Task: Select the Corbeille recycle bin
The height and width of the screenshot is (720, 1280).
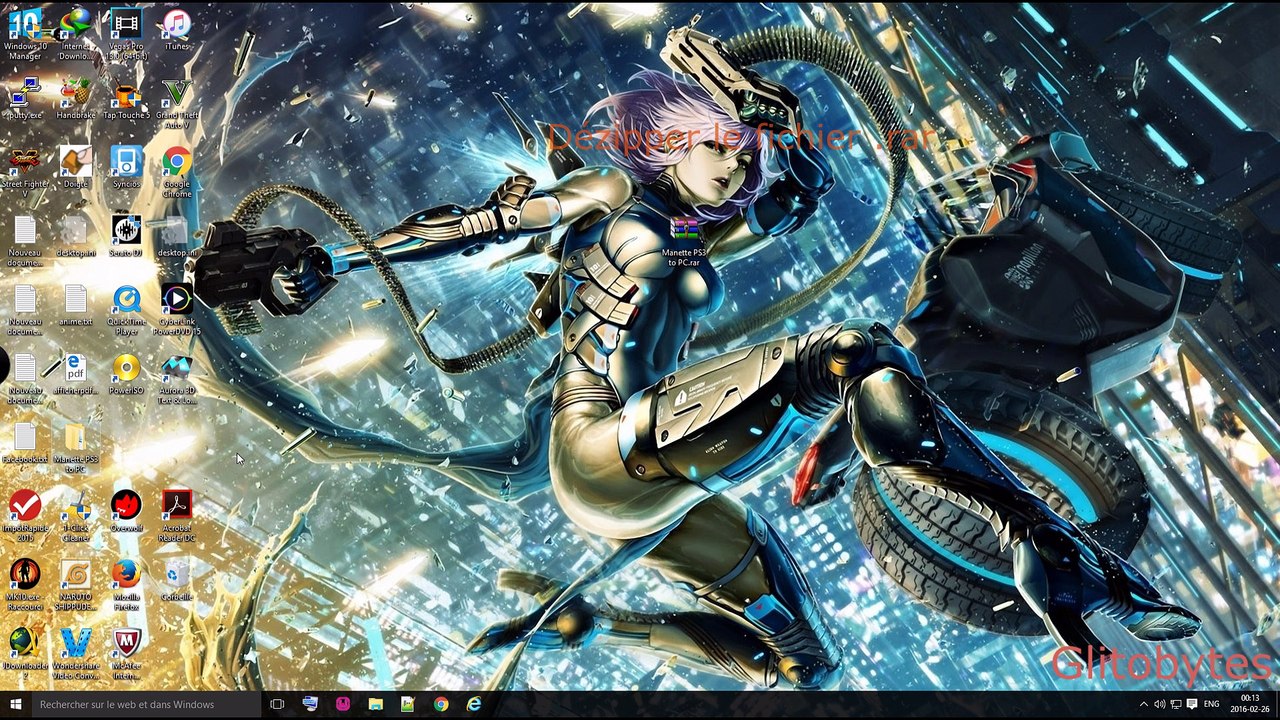Action: pos(177,580)
